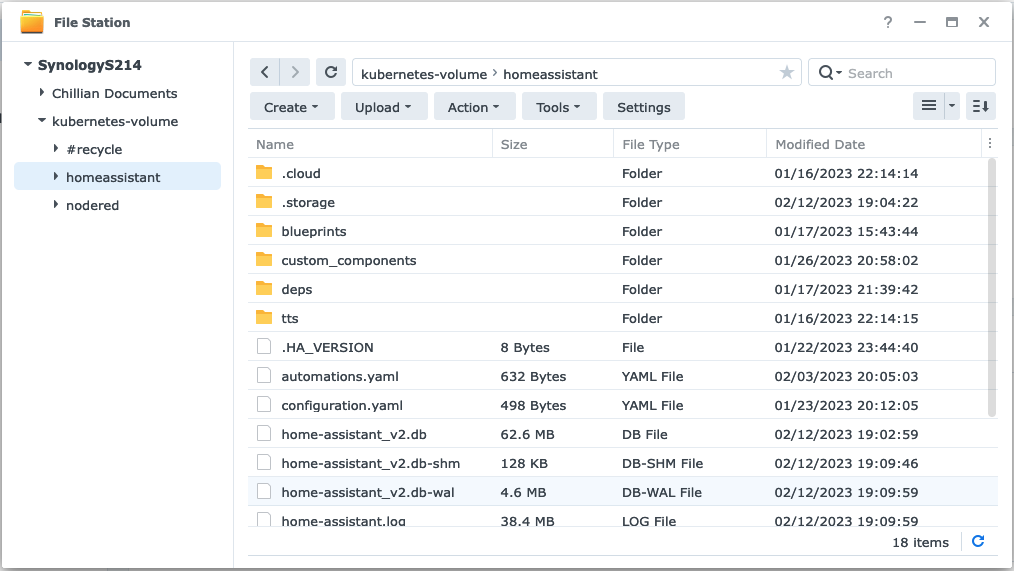Go forward with the right arrow button
The width and height of the screenshot is (1014, 571).
(x=295, y=72)
